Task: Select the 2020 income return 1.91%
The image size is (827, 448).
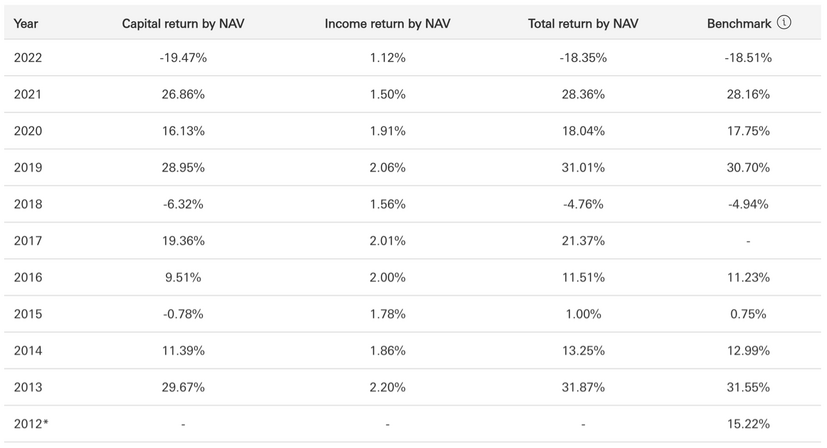Action: pos(386,131)
